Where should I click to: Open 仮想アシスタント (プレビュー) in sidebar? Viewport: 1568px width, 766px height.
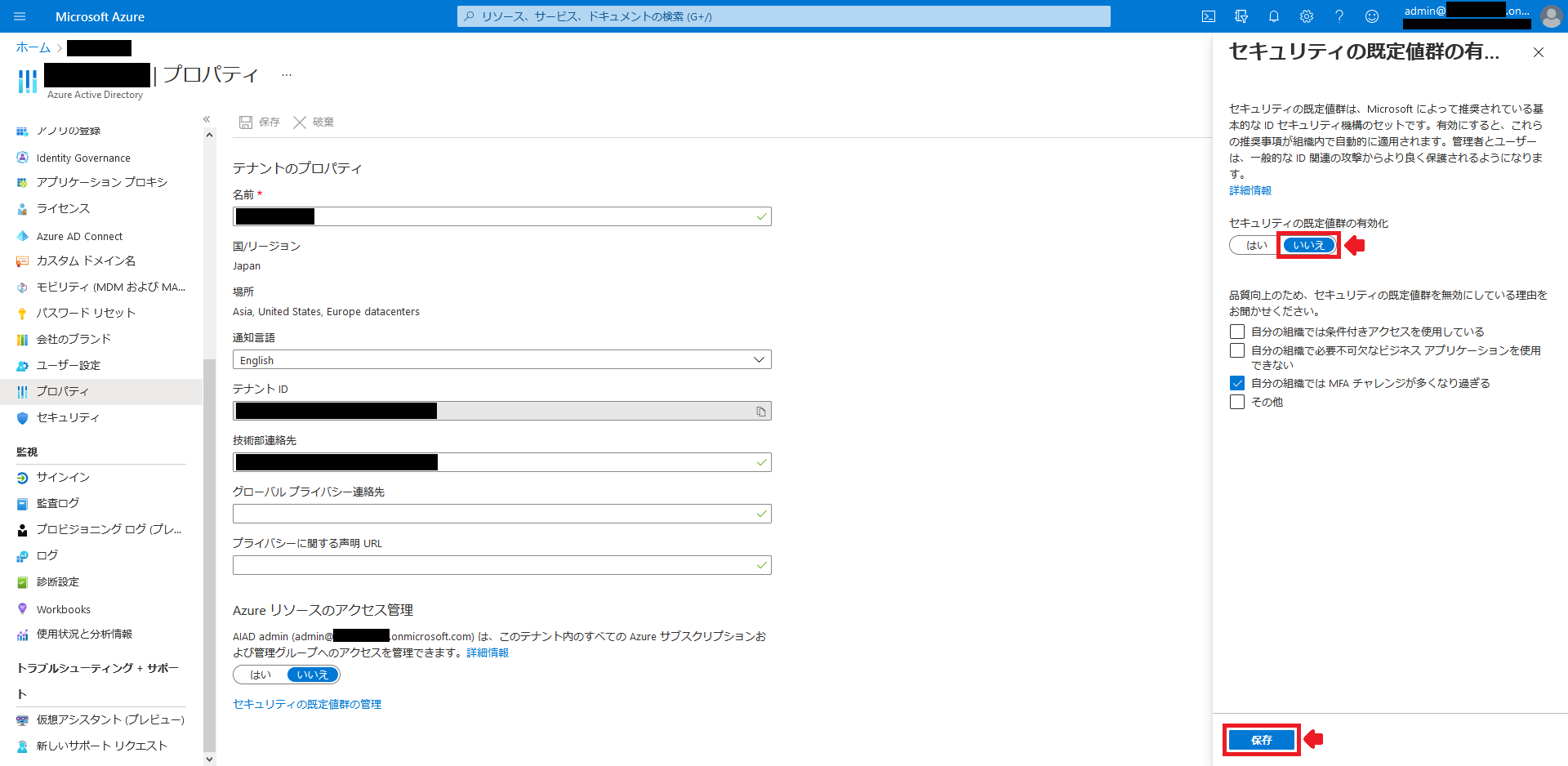pos(101,720)
